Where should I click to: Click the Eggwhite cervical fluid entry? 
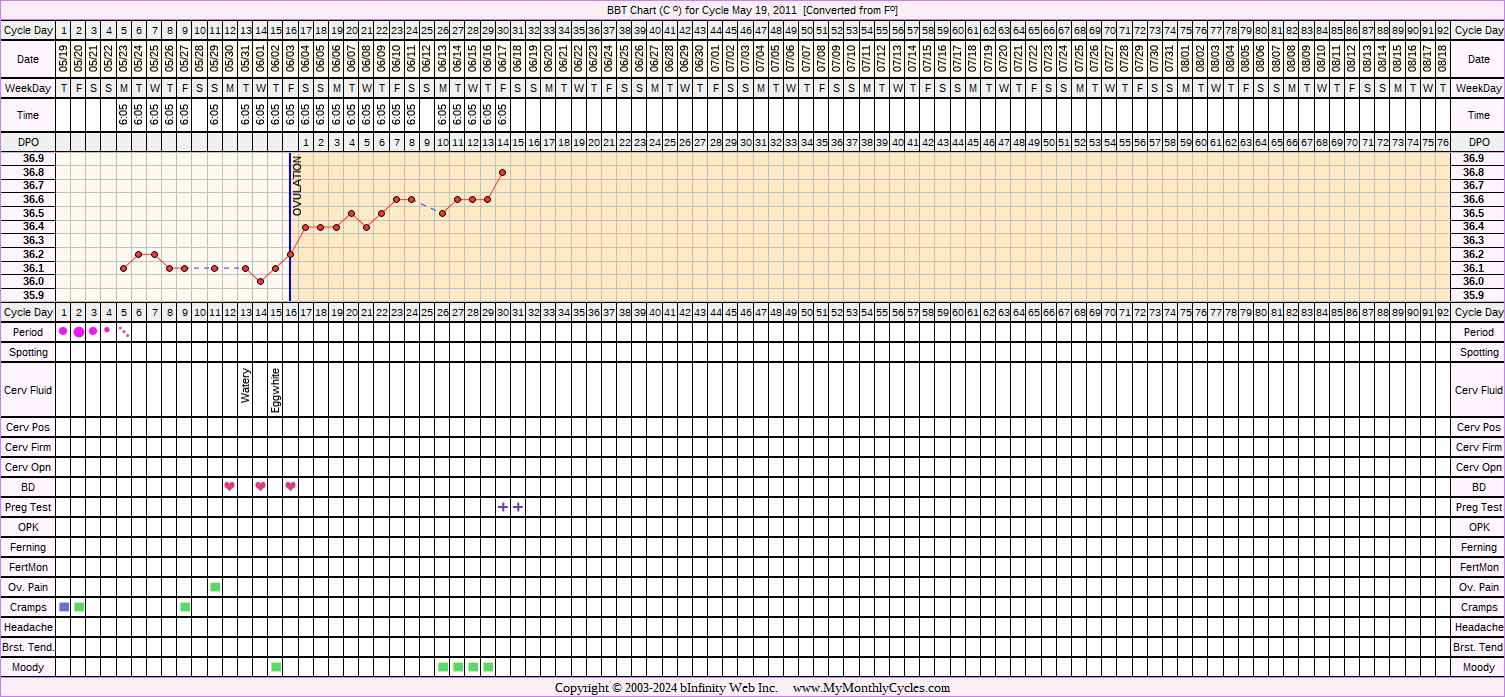coord(276,390)
